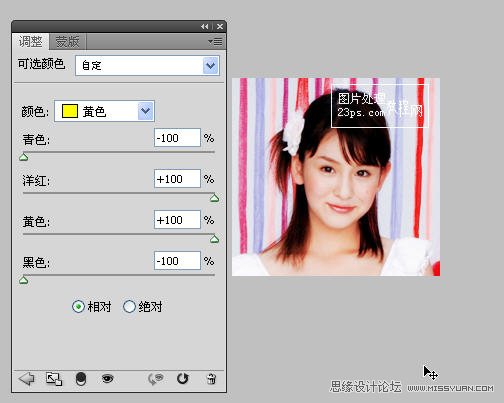Click the 青色 slider handle

pyautogui.click(x=23, y=157)
